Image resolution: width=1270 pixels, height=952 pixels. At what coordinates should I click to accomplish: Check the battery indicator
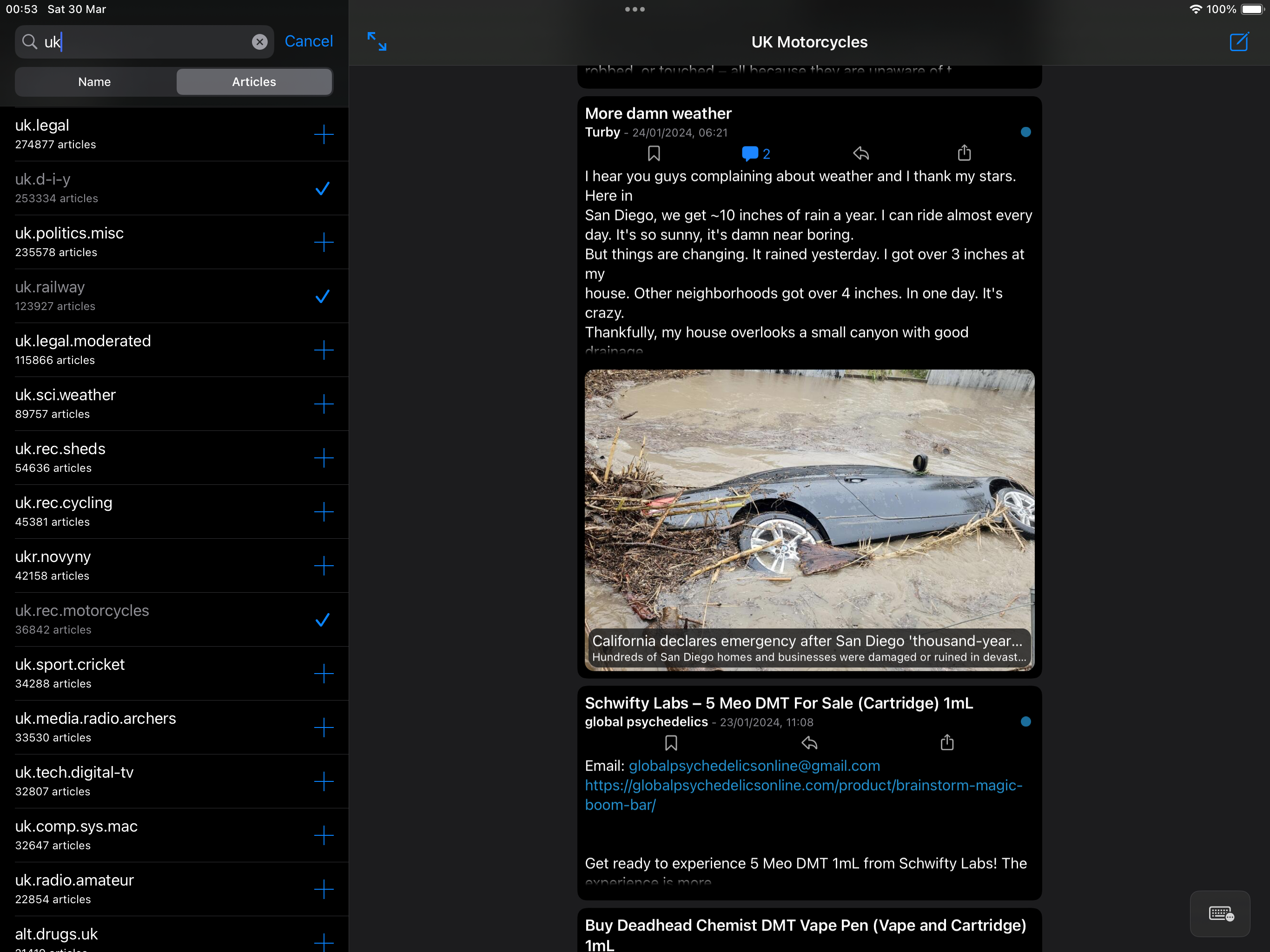1252,9
